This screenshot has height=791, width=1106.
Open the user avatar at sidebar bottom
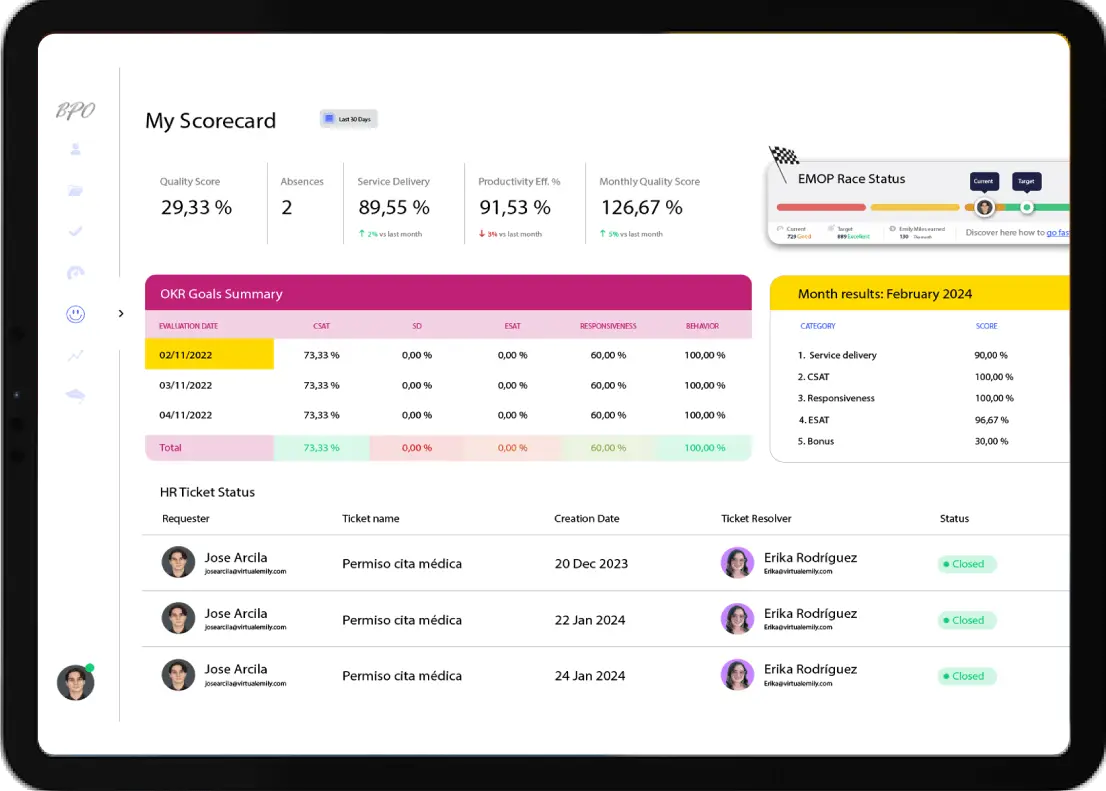click(x=75, y=683)
